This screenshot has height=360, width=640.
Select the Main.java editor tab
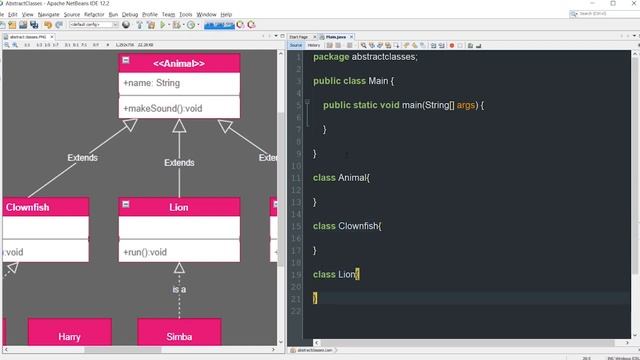coord(336,37)
